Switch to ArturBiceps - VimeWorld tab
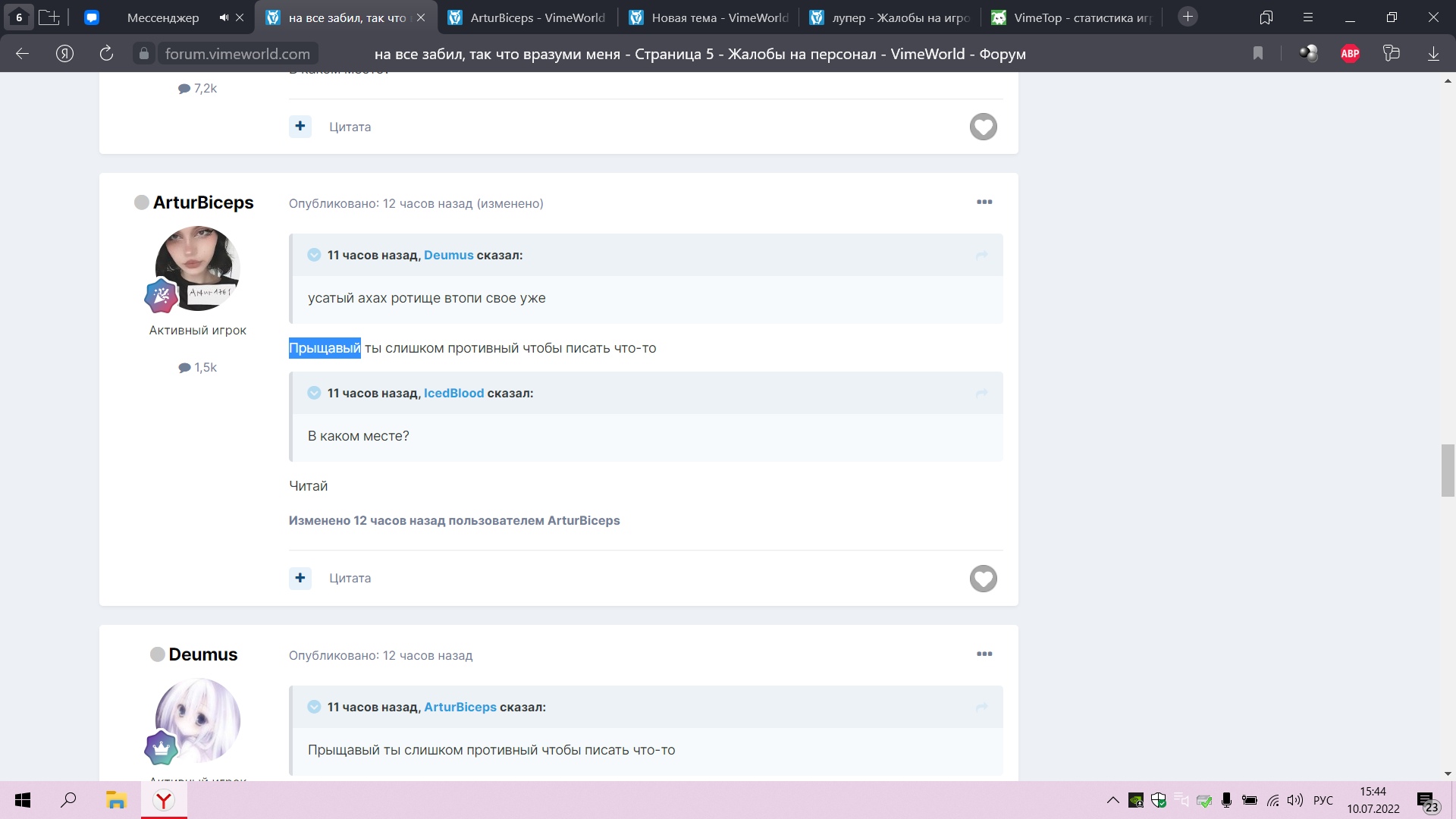The image size is (1456, 819). [537, 17]
